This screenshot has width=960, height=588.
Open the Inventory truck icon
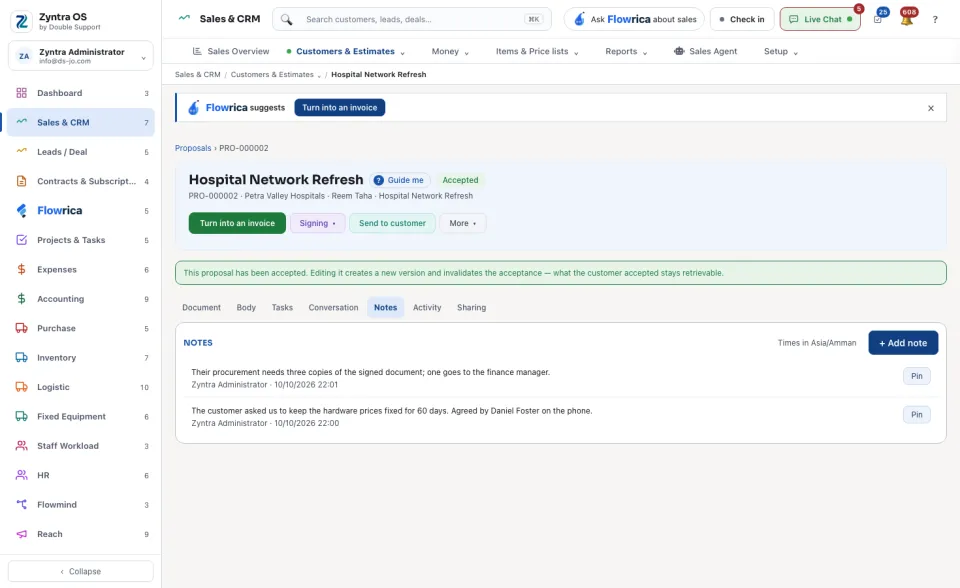coord(21,358)
